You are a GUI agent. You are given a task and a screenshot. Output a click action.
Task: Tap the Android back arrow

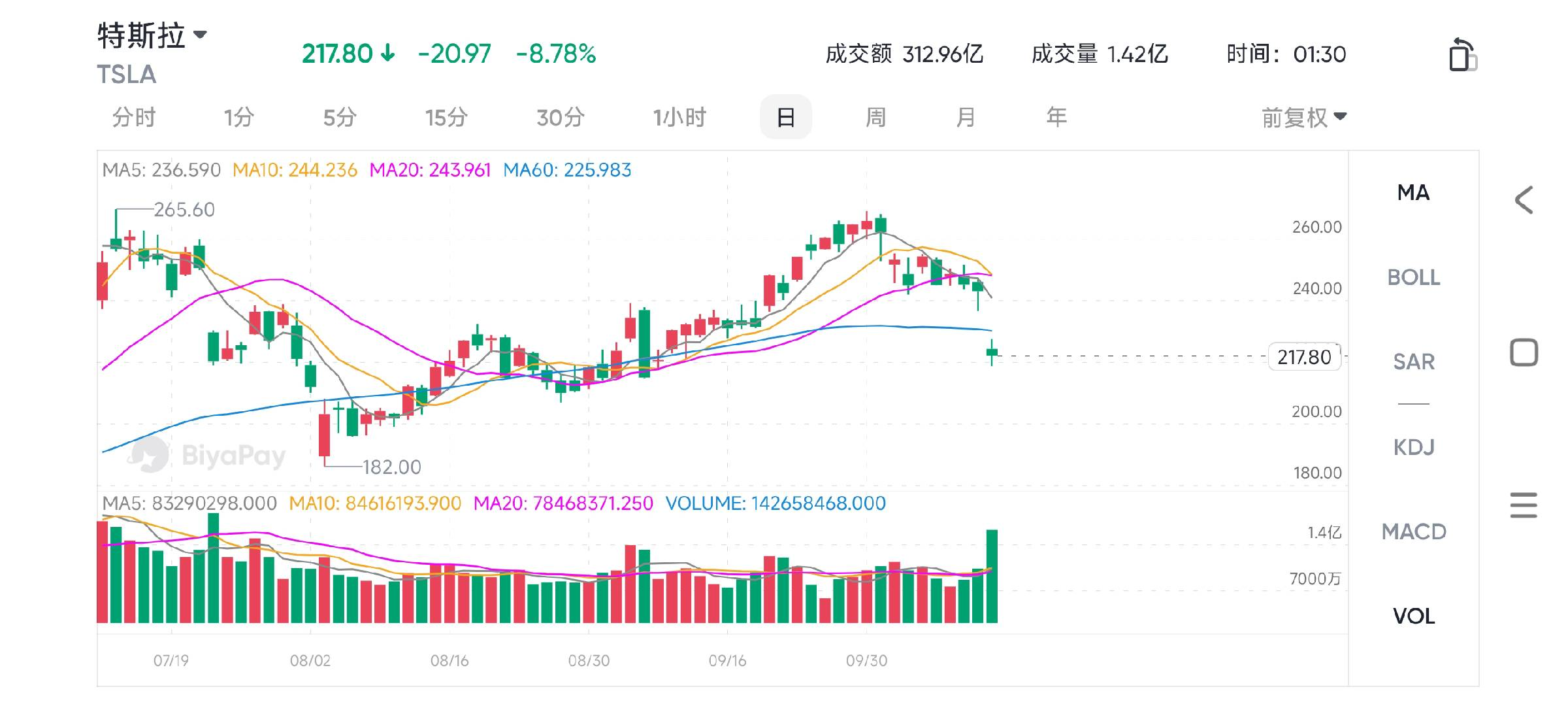coord(1524,200)
